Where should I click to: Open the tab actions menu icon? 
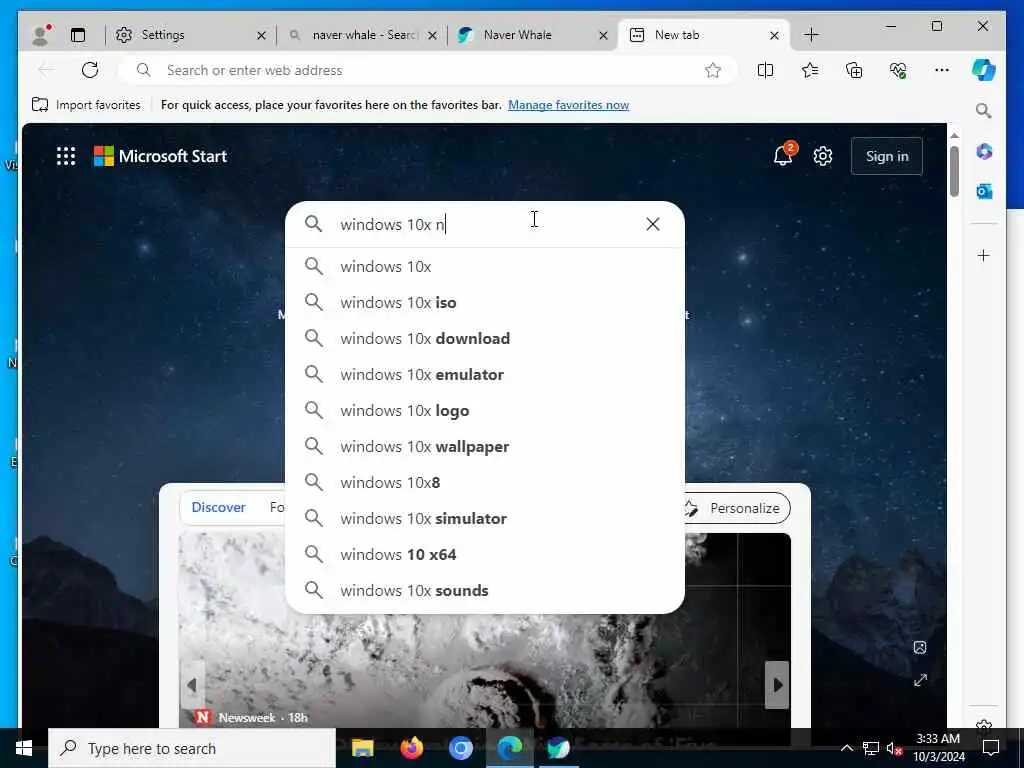78,35
